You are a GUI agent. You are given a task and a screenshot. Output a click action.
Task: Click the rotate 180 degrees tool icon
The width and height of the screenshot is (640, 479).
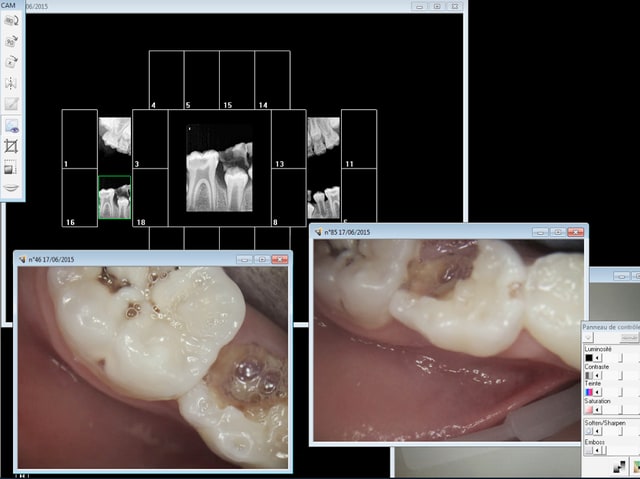pyautogui.click(x=12, y=20)
